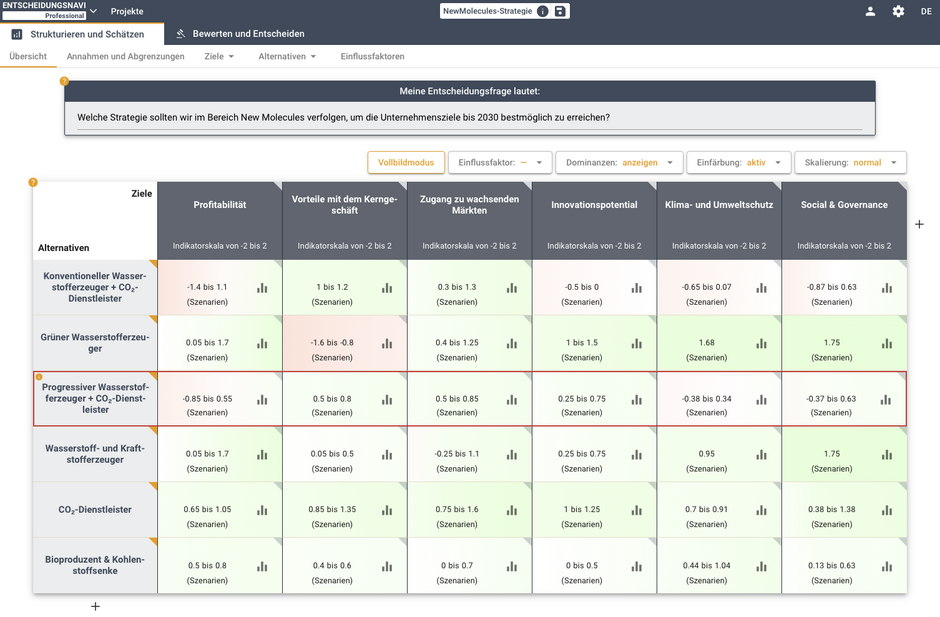Image resolution: width=940 pixels, height=617 pixels.
Task: Click the orange marker on Progressiver Wasserstofferzeuger row
Action: coord(38,377)
